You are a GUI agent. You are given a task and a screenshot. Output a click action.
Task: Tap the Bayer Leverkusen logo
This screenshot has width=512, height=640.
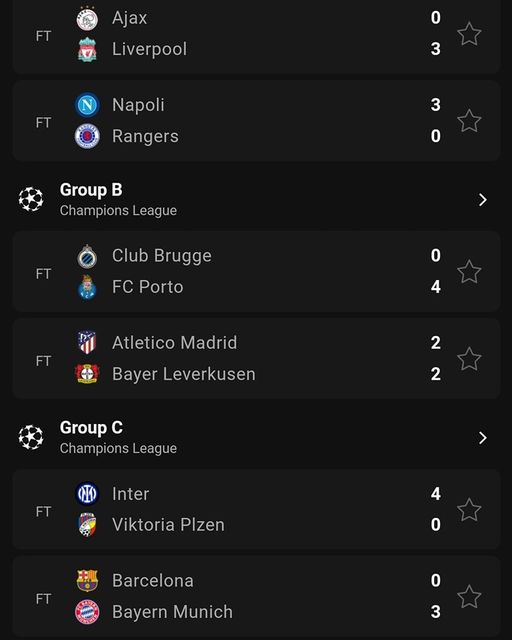point(87,374)
